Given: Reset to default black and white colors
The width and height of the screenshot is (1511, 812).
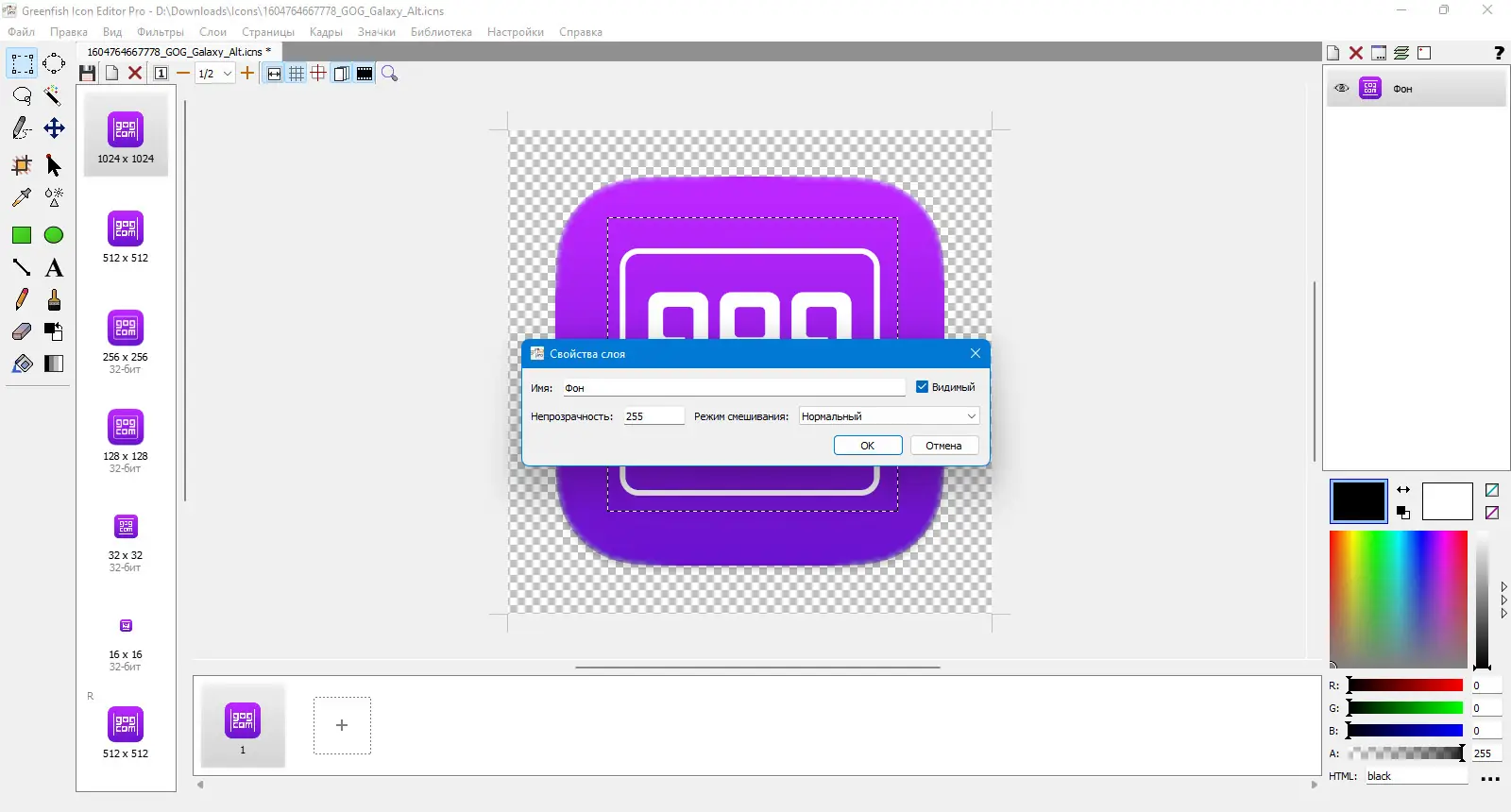Looking at the screenshot, I should pos(1403,513).
